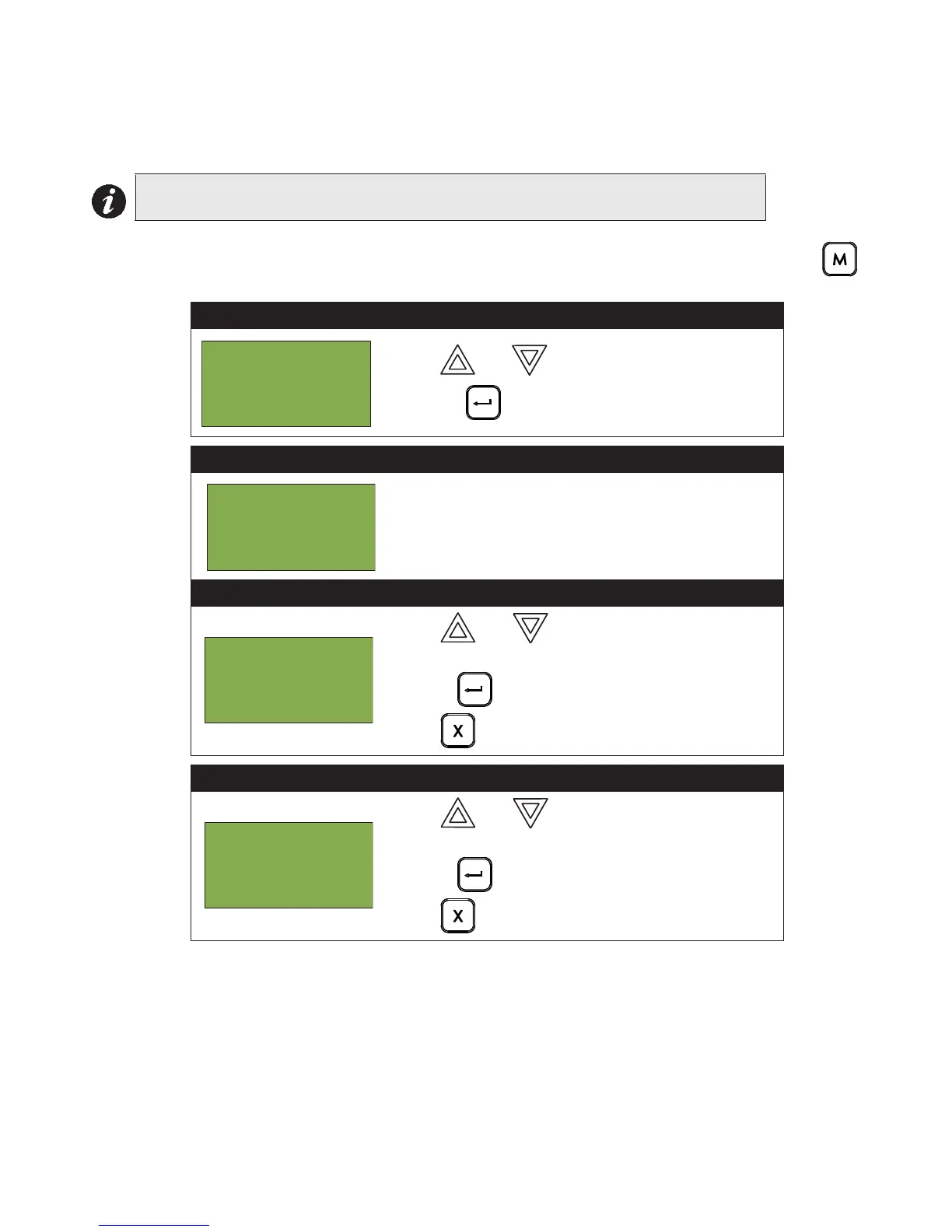Click the M menu key icon

pos(839,260)
